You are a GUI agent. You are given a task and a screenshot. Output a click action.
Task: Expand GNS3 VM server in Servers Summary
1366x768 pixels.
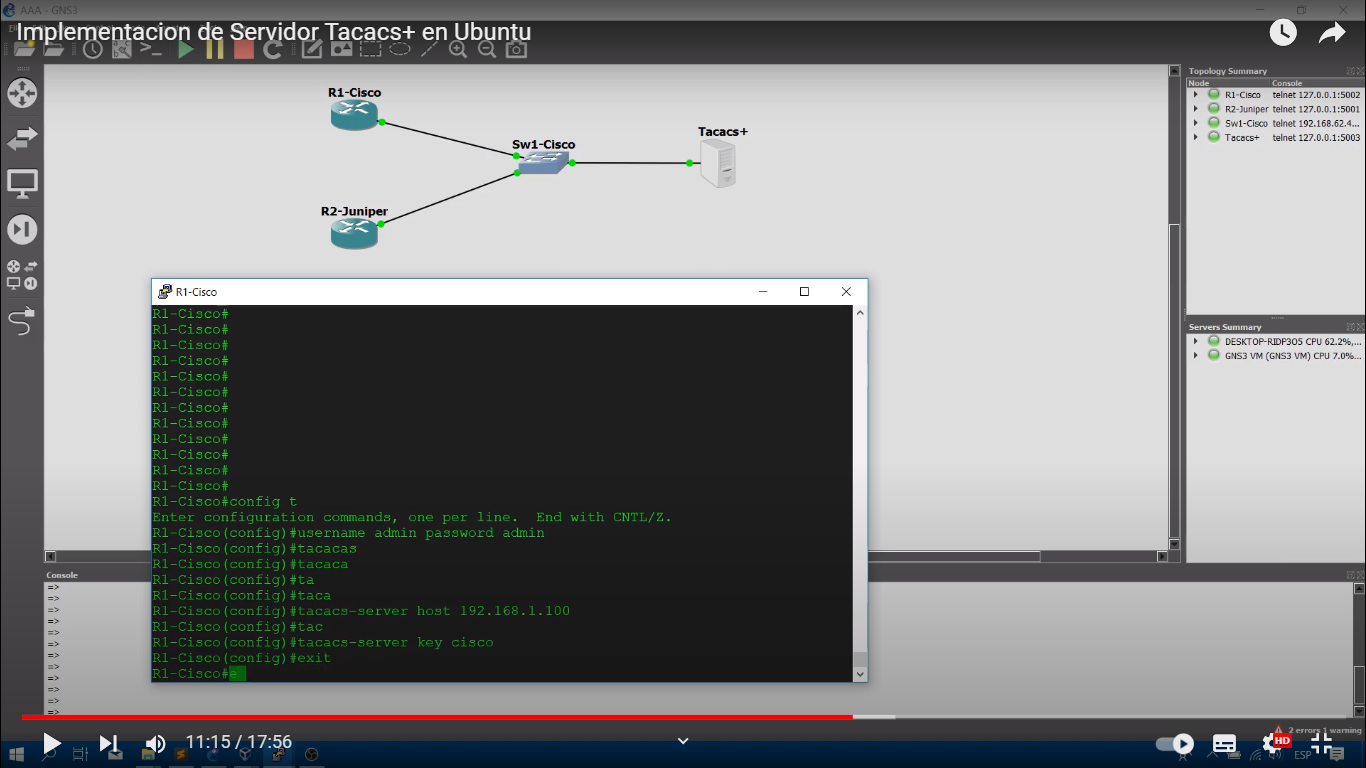click(x=1196, y=355)
